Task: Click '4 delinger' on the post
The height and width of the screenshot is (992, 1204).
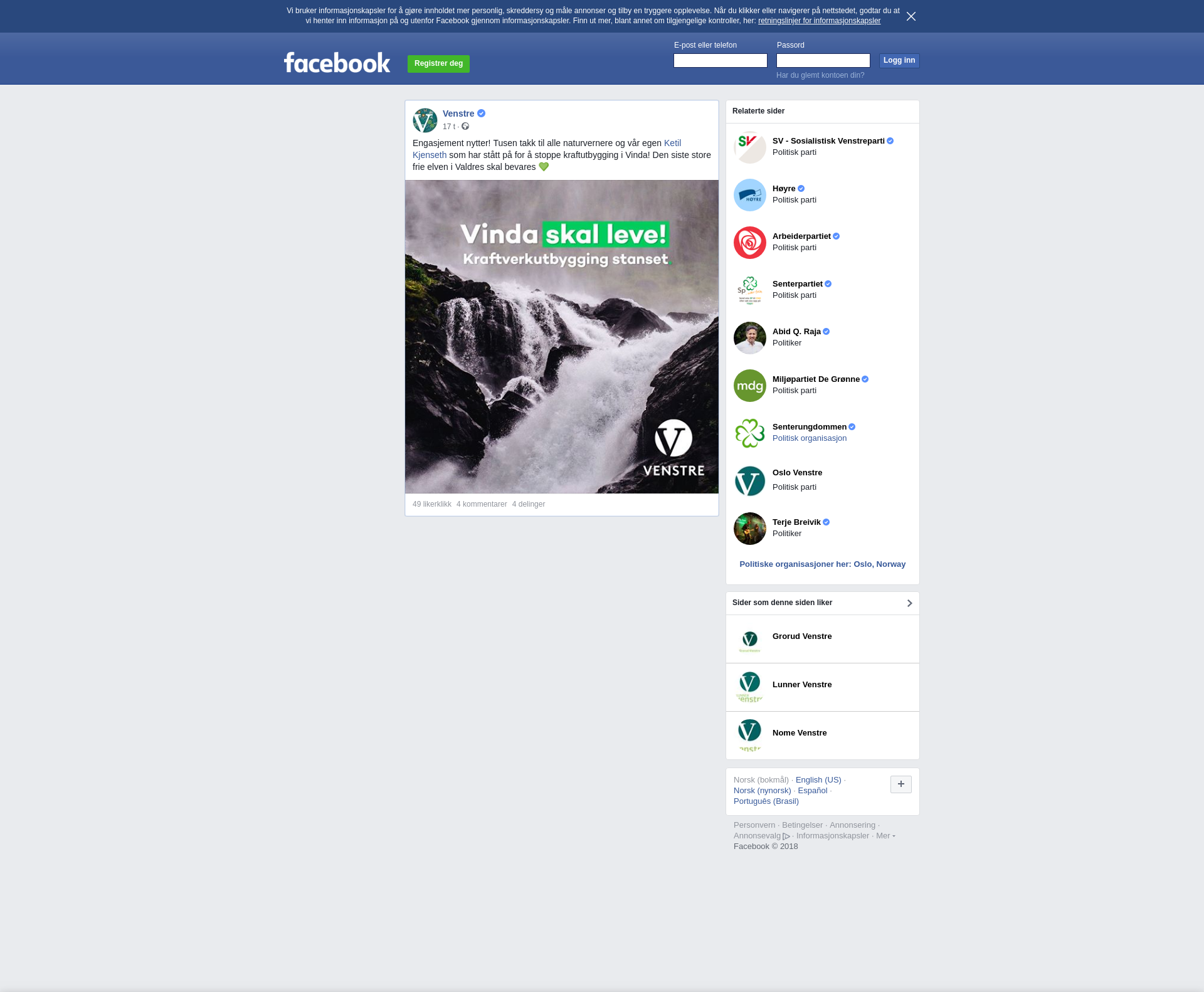Action: tap(529, 504)
